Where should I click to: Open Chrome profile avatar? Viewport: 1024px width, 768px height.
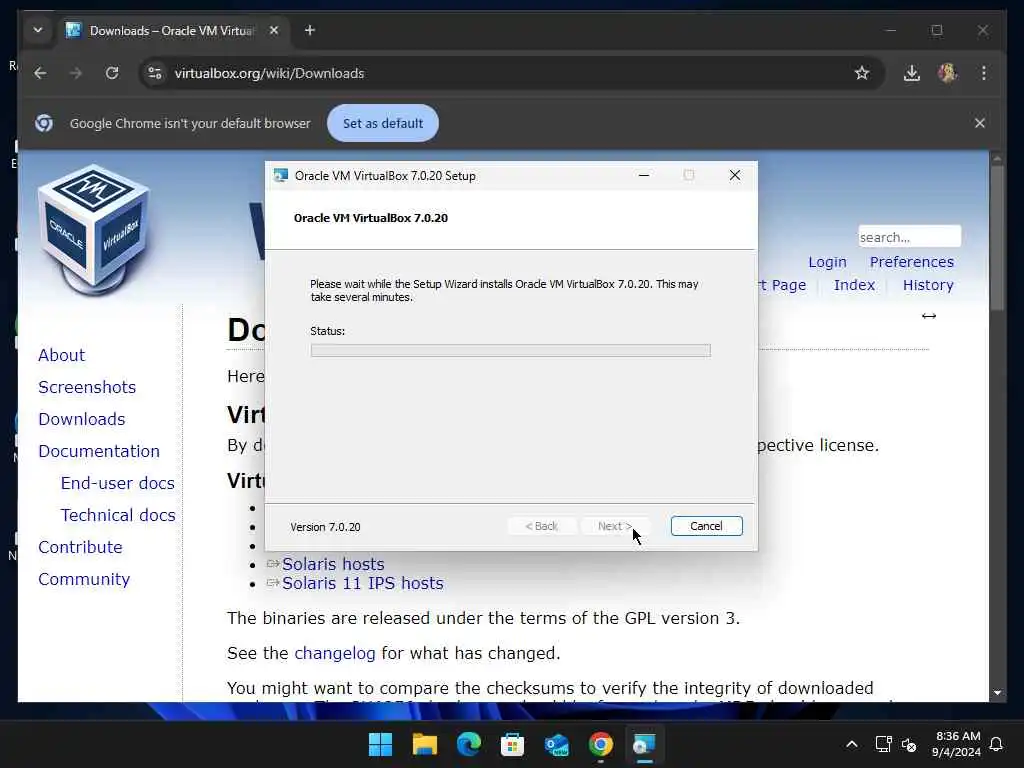[x=948, y=72]
